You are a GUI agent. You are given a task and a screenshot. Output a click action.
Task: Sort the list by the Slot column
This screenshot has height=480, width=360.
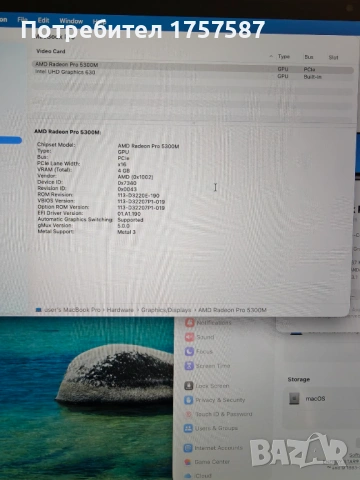[333, 57]
